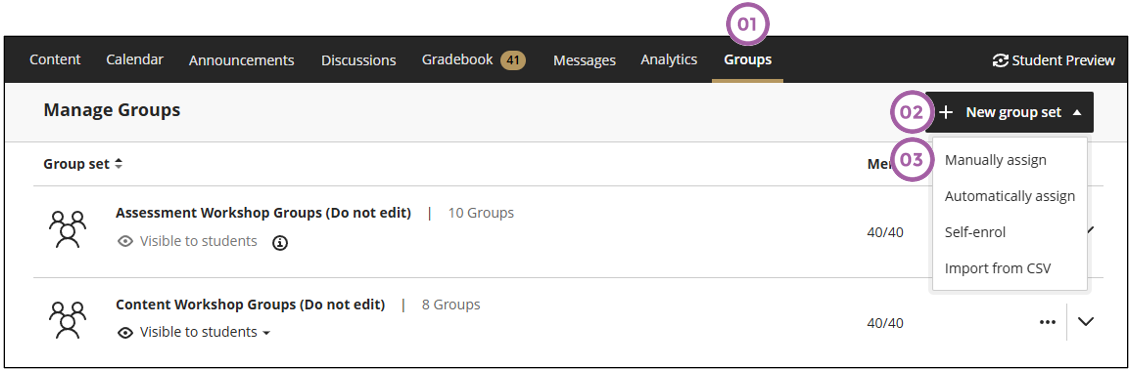Open the Content tab
Screen dimensions: 1133x372
coord(55,59)
